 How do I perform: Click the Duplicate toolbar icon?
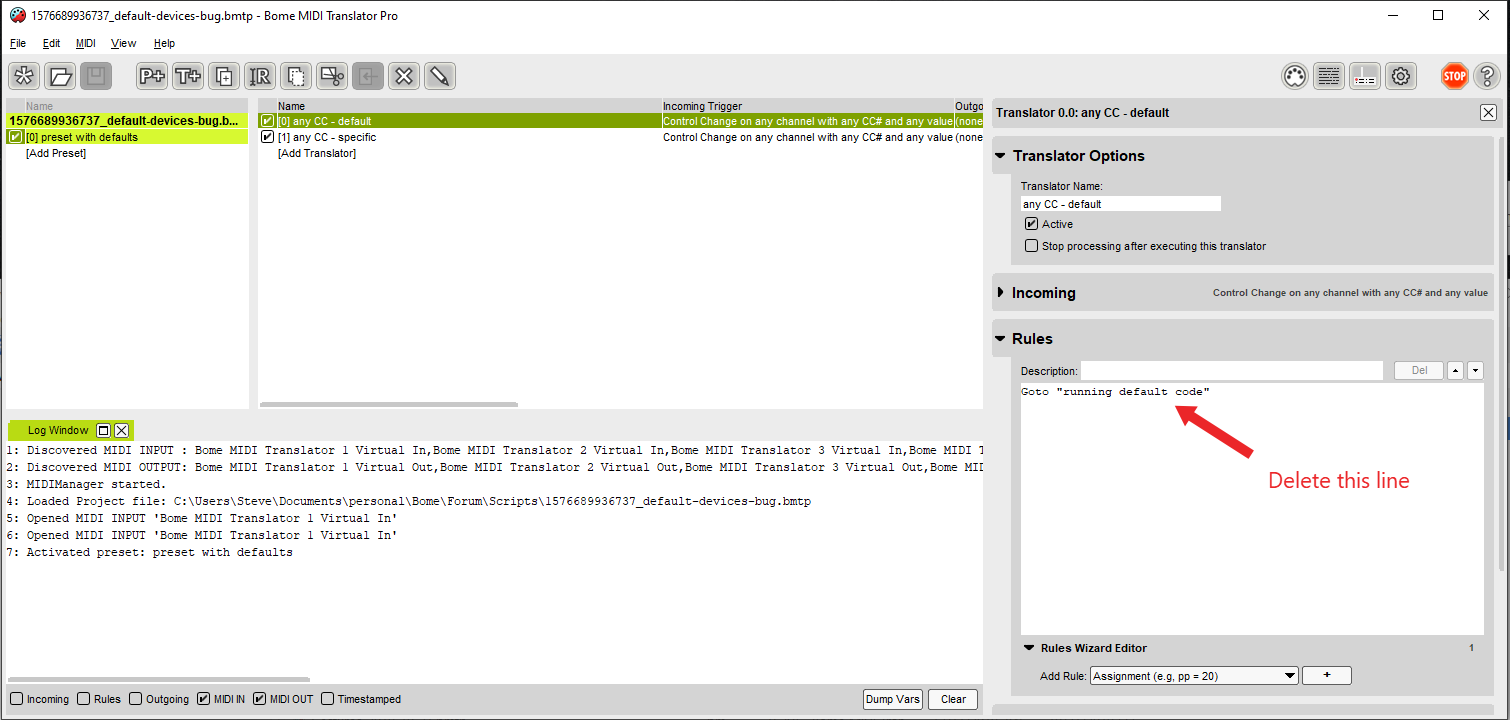click(224, 75)
